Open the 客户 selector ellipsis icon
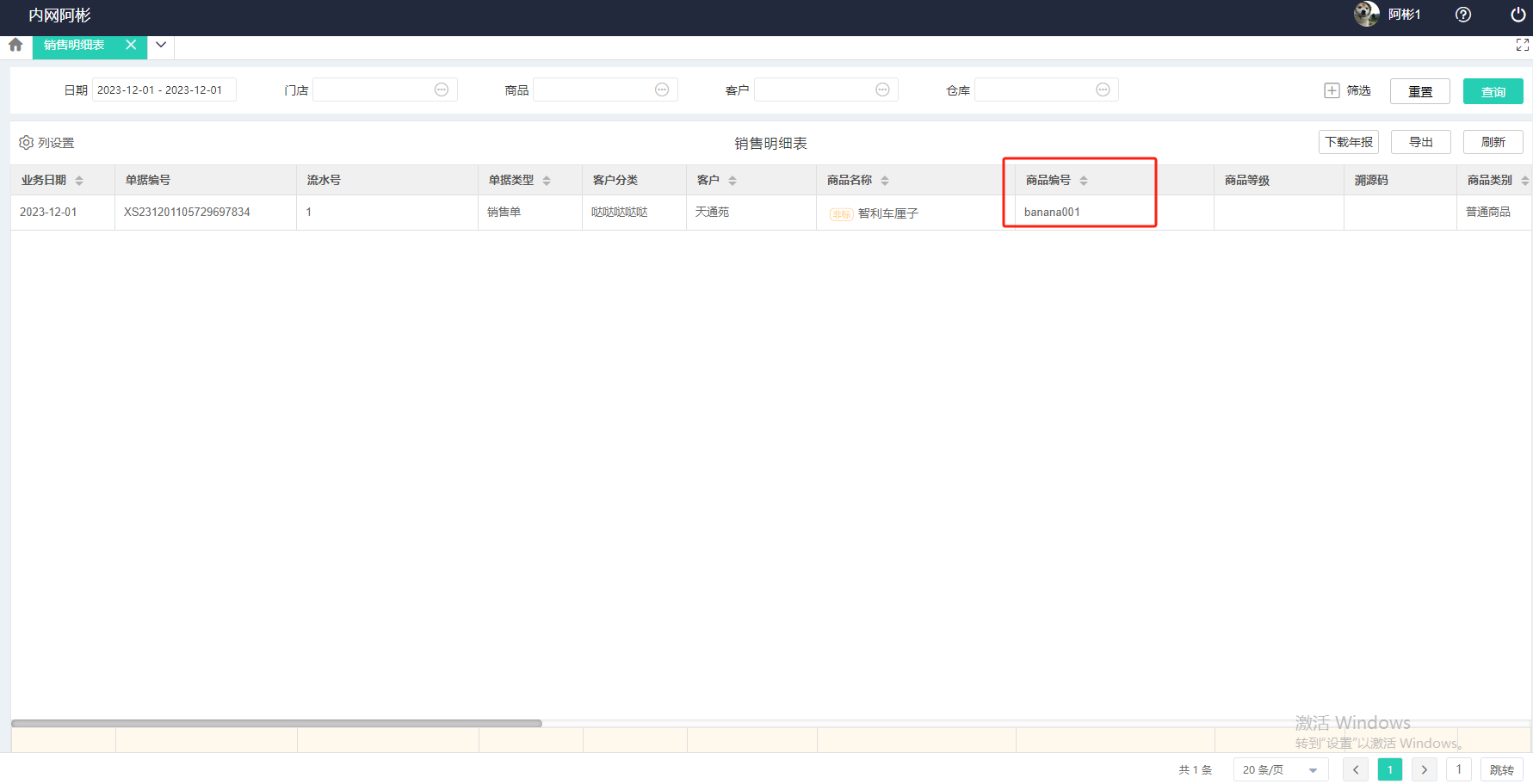 point(882,90)
